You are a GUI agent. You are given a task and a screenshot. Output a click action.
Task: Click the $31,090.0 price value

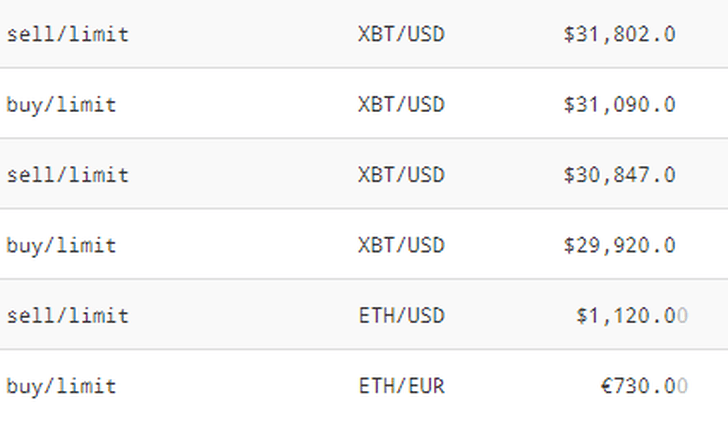tap(619, 105)
